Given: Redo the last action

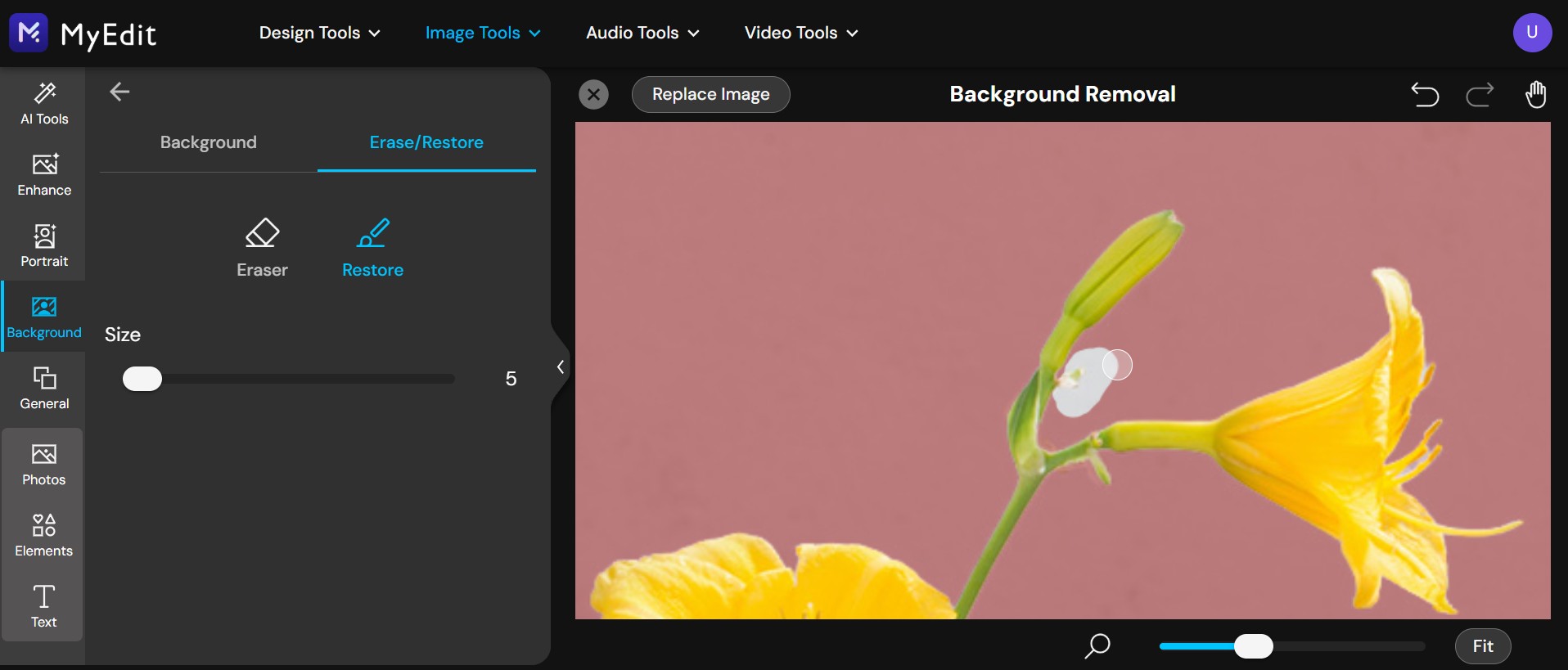Looking at the screenshot, I should point(1480,95).
